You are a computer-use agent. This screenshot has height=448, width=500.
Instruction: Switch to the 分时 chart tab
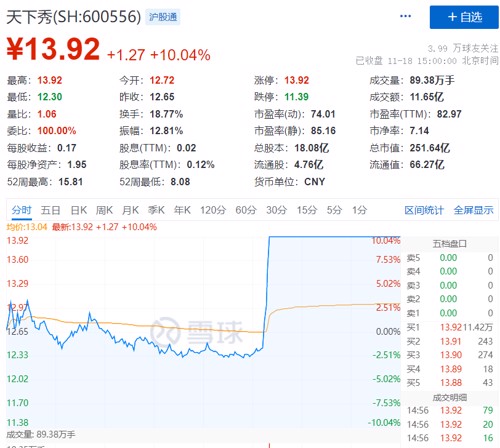pos(22,210)
